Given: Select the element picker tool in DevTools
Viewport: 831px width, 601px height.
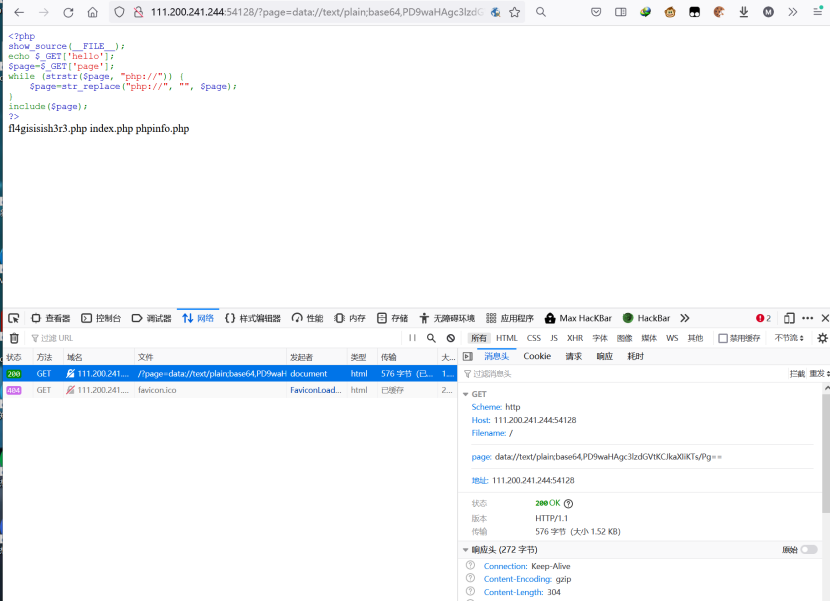Looking at the screenshot, I should pyautogui.click(x=12, y=317).
